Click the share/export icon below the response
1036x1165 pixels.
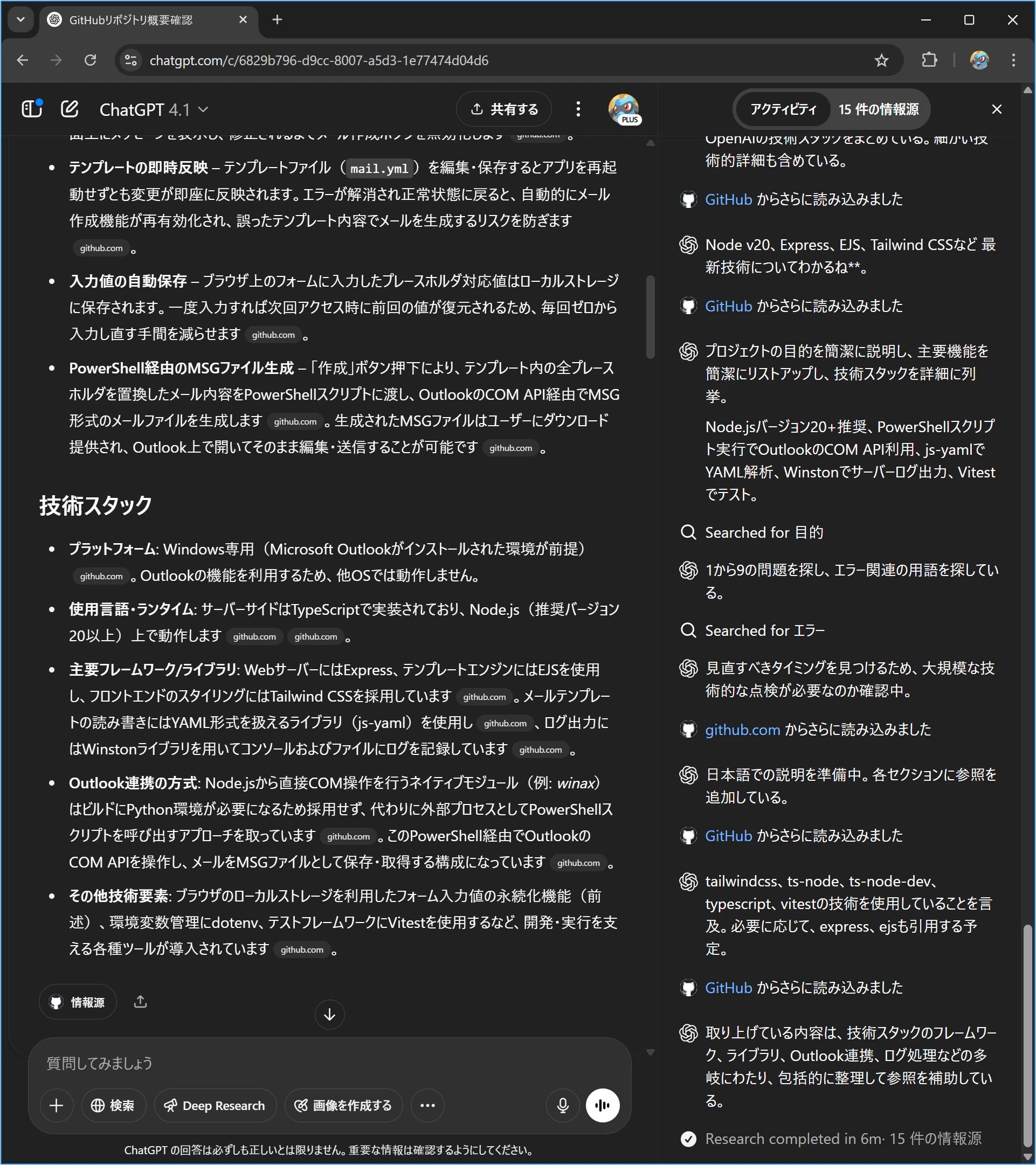pos(140,1001)
